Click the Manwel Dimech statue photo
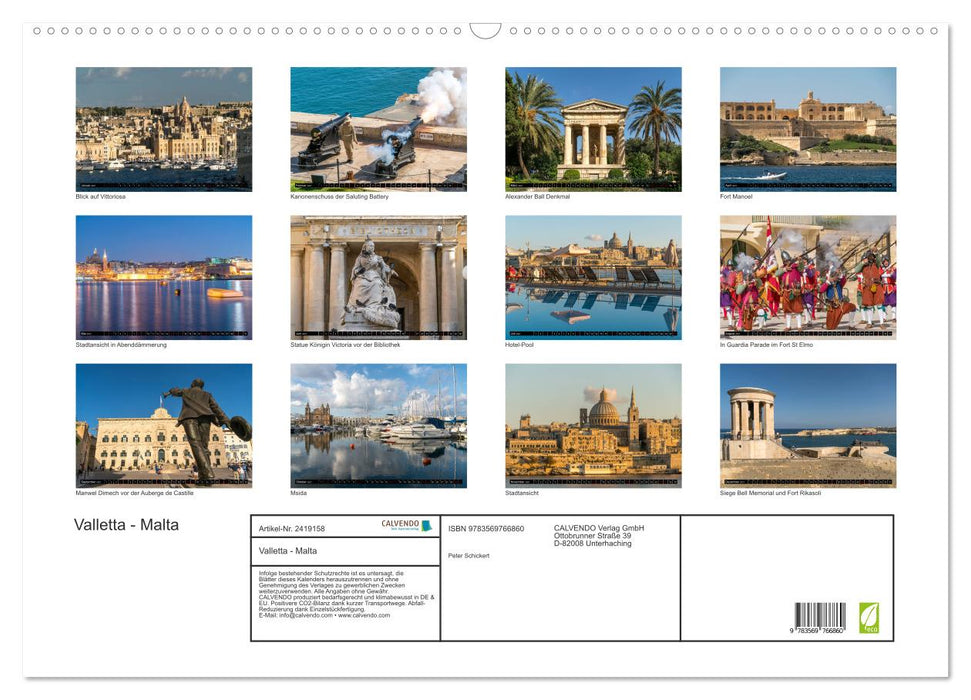This screenshot has width=971, height=700. (x=163, y=426)
